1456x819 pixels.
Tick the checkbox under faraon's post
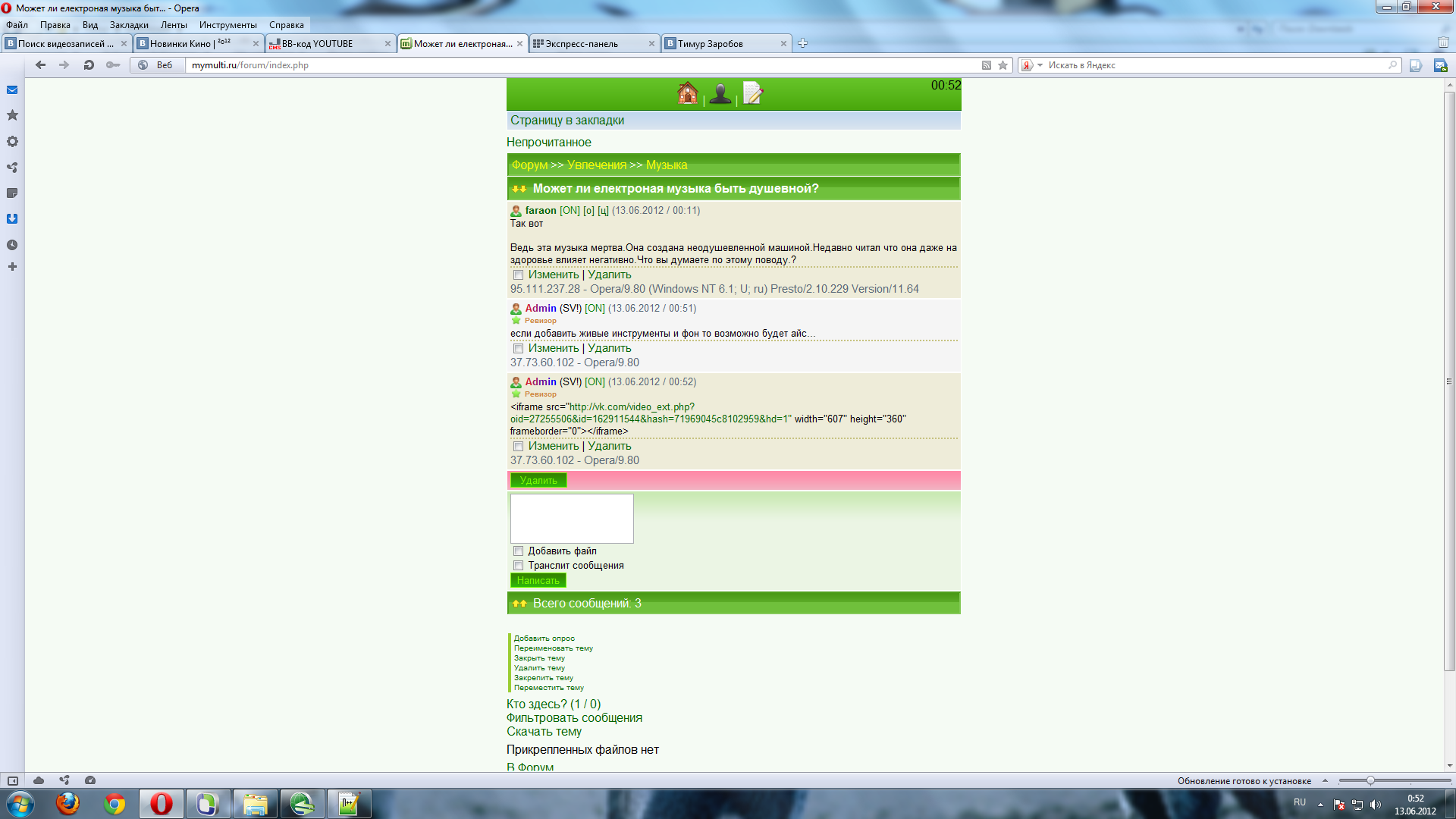tap(518, 275)
